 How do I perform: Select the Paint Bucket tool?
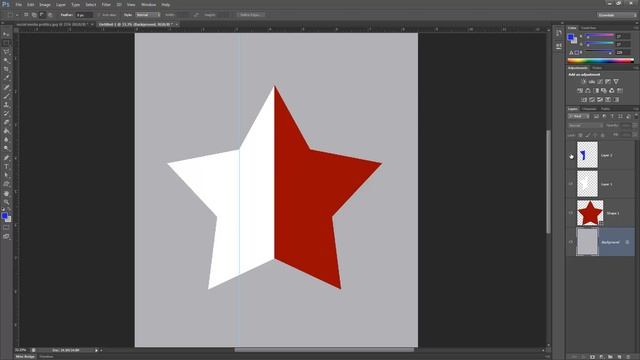pos(6,131)
